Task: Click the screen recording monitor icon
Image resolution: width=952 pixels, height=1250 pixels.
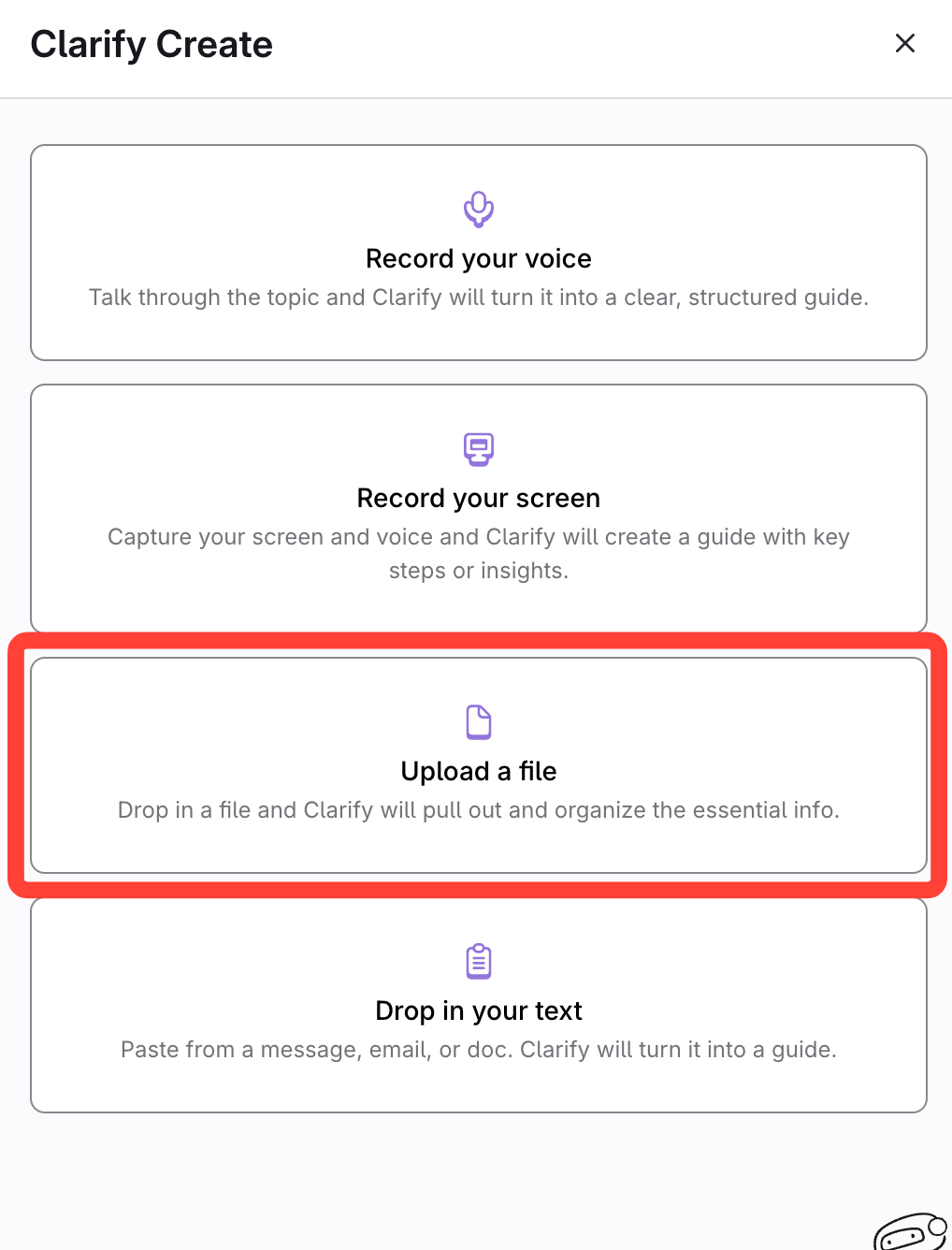Action: 479,449
